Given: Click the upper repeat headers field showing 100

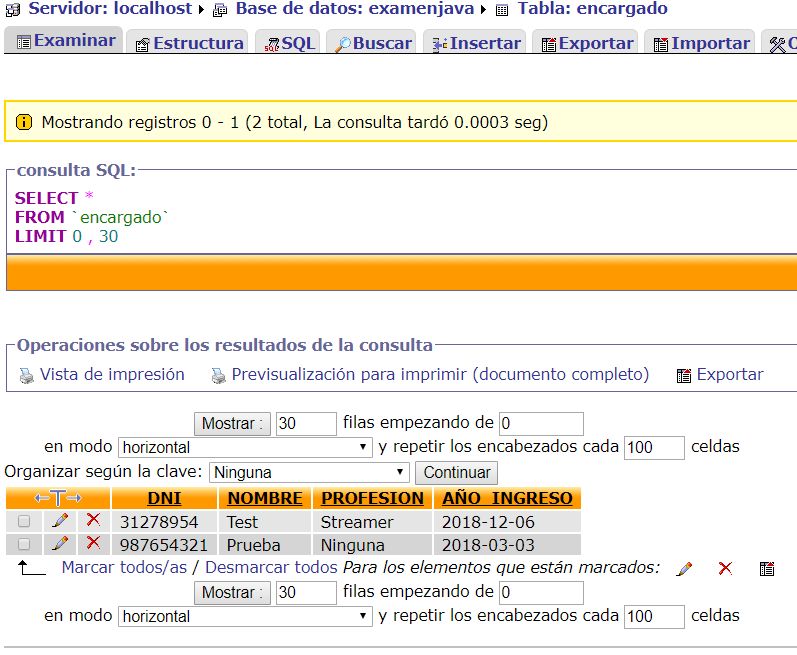Looking at the screenshot, I should [654, 447].
